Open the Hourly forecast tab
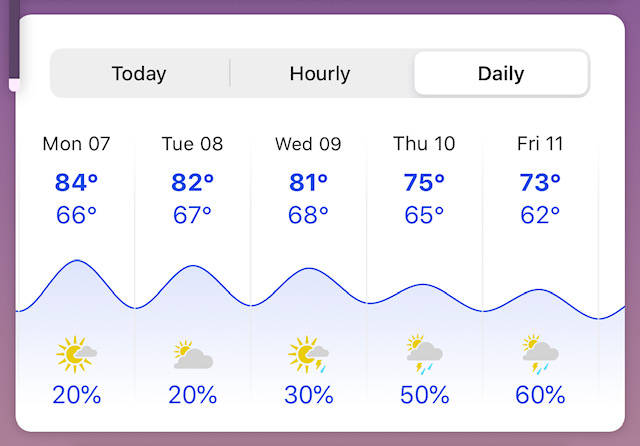Viewport: 640px width, 446px height. pyautogui.click(x=320, y=73)
